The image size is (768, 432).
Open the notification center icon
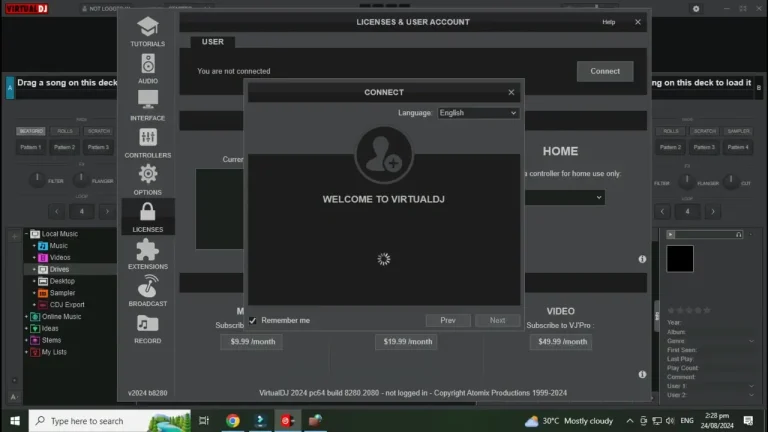click(x=748, y=421)
